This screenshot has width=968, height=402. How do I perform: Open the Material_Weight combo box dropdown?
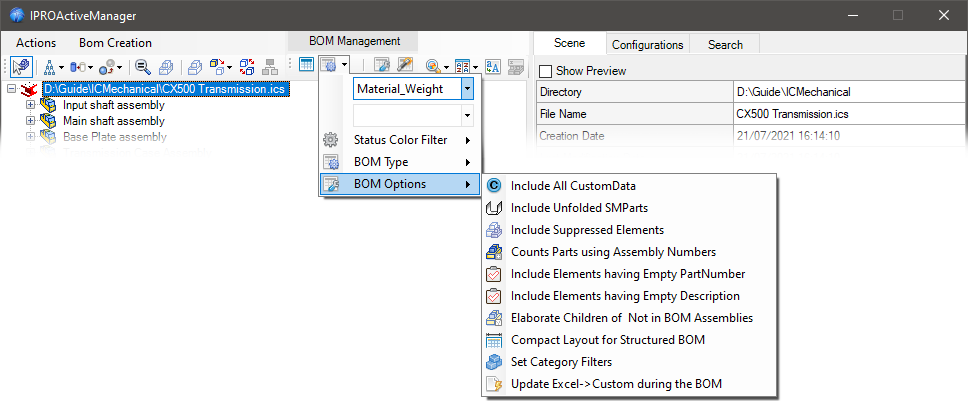(x=467, y=89)
